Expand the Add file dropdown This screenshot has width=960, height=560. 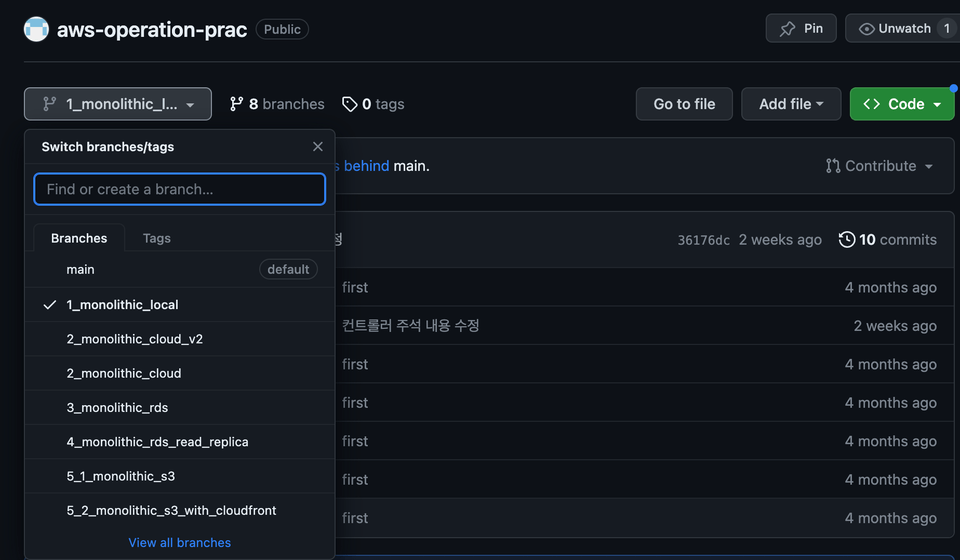click(x=791, y=104)
